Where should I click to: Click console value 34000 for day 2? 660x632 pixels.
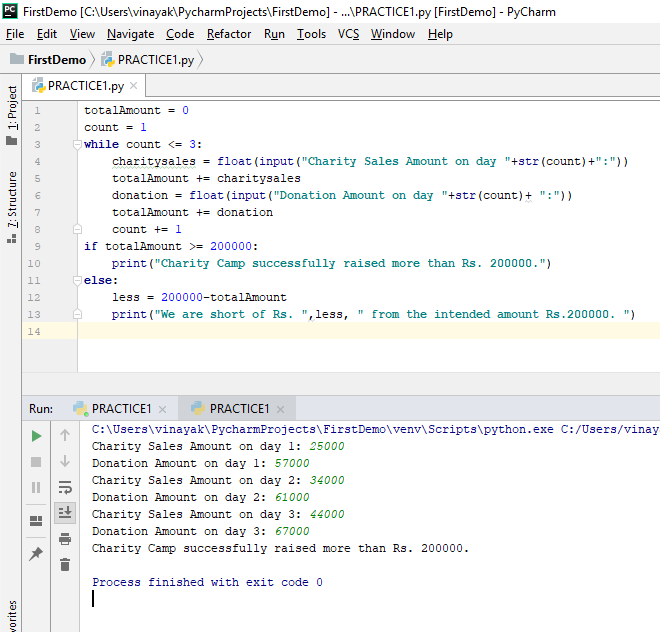click(x=327, y=480)
